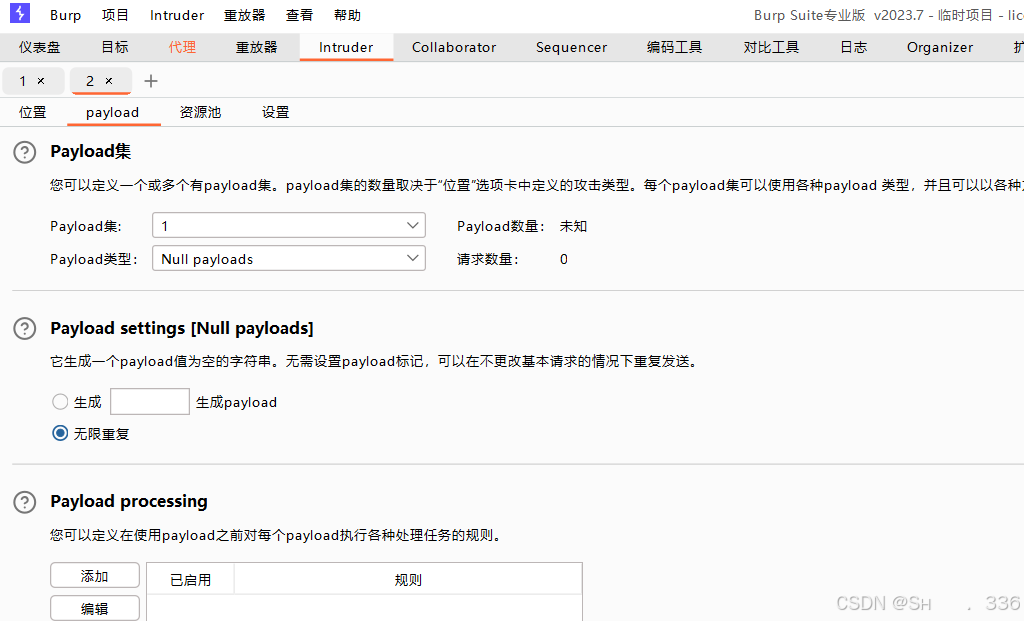The width and height of the screenshot is (1024, 621).
Task: Expand the Payload类型 Null payloads dropdown
Action: [x=289, y=258]
